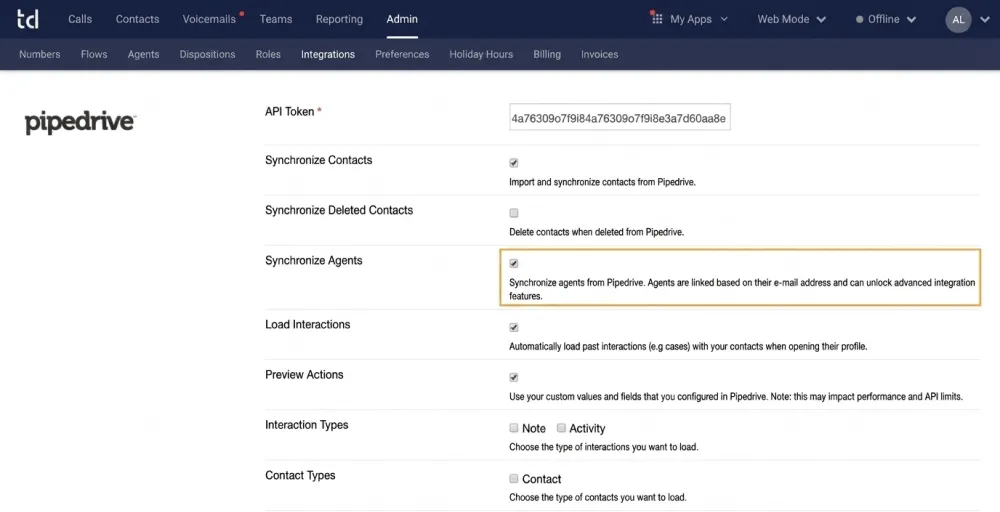
Task: Click 'Automatically load past interactions' description
Action: (x=689, y=347)
